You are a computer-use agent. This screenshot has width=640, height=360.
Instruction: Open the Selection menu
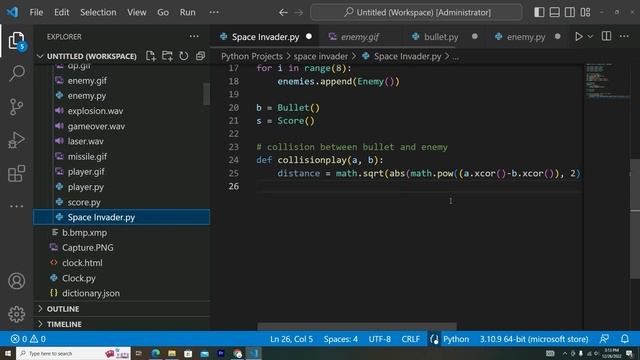[x=98, y=12]
